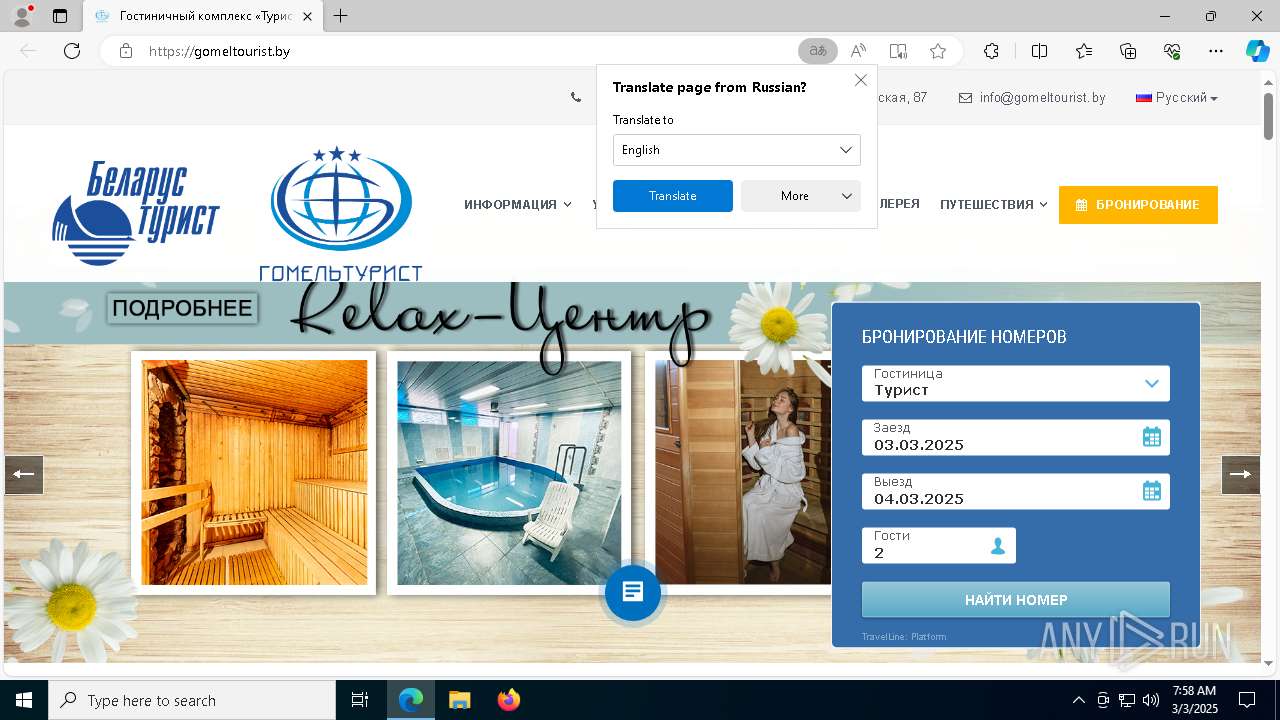
Task: Expand the ПУТЕШЕСТВИЯ menu
Action: click(994, 204)
